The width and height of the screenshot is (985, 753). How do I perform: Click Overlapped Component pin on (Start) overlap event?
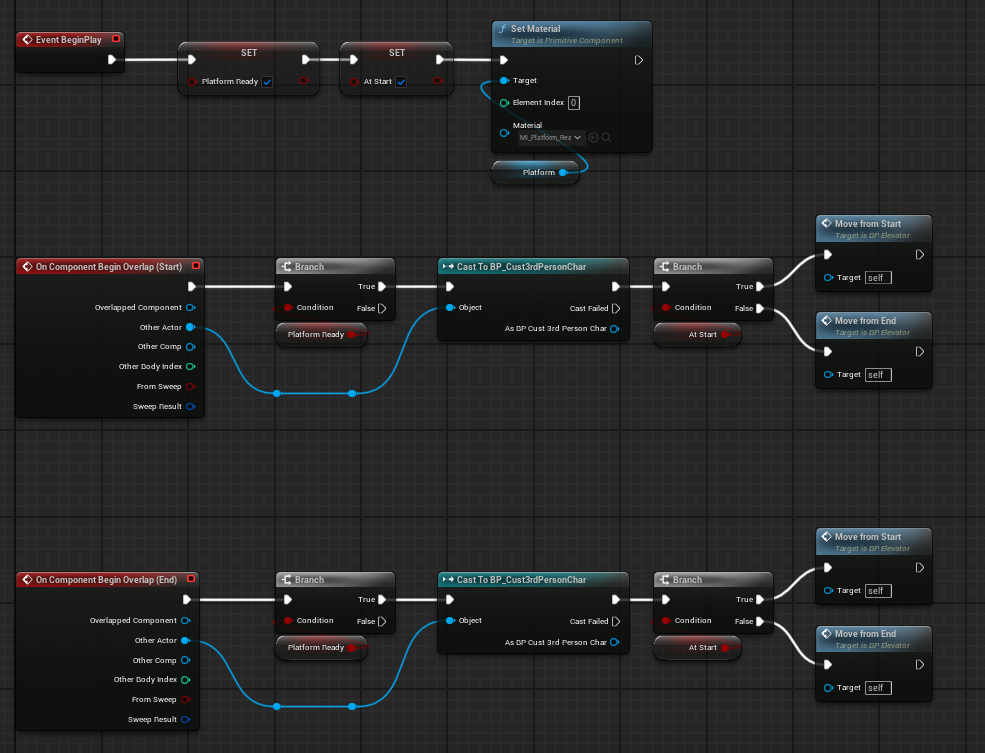point(190,308)
